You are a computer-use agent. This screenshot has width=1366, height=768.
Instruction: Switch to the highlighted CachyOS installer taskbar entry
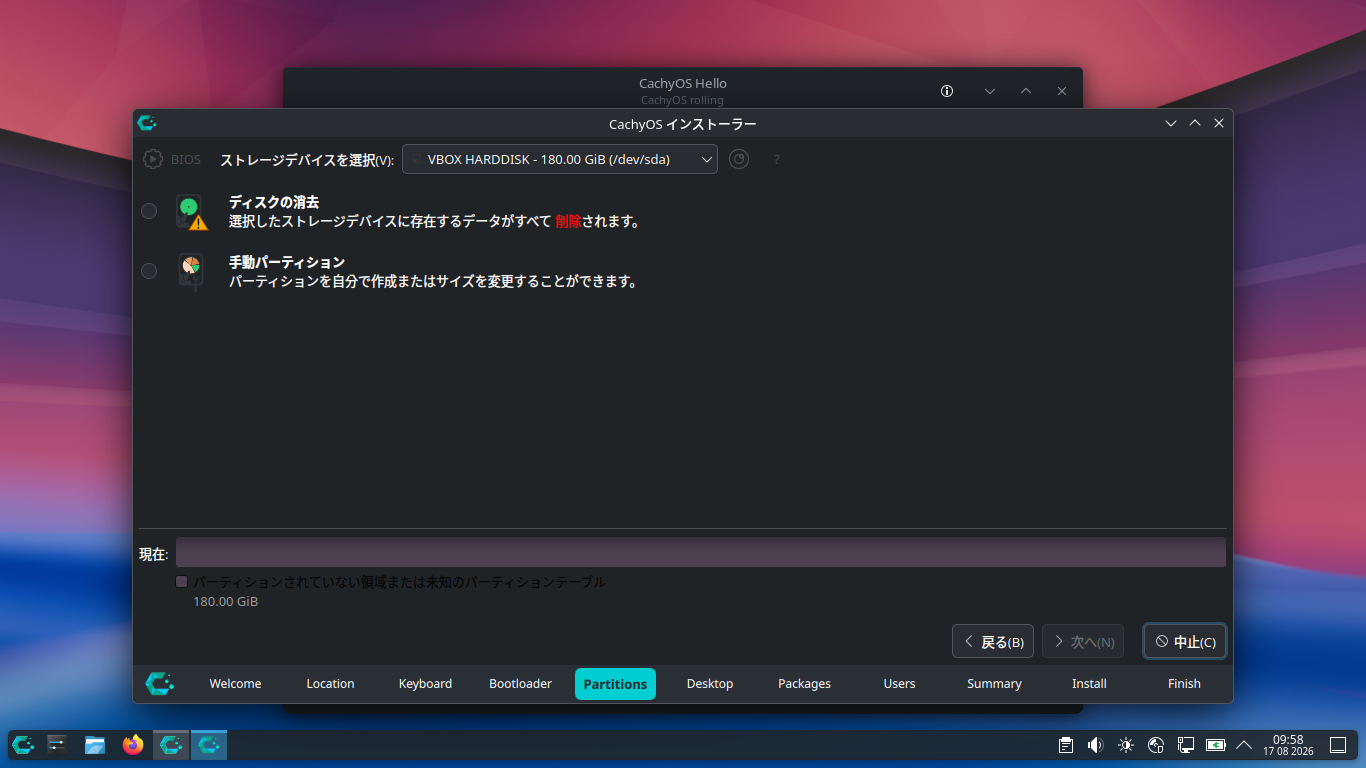209,744
